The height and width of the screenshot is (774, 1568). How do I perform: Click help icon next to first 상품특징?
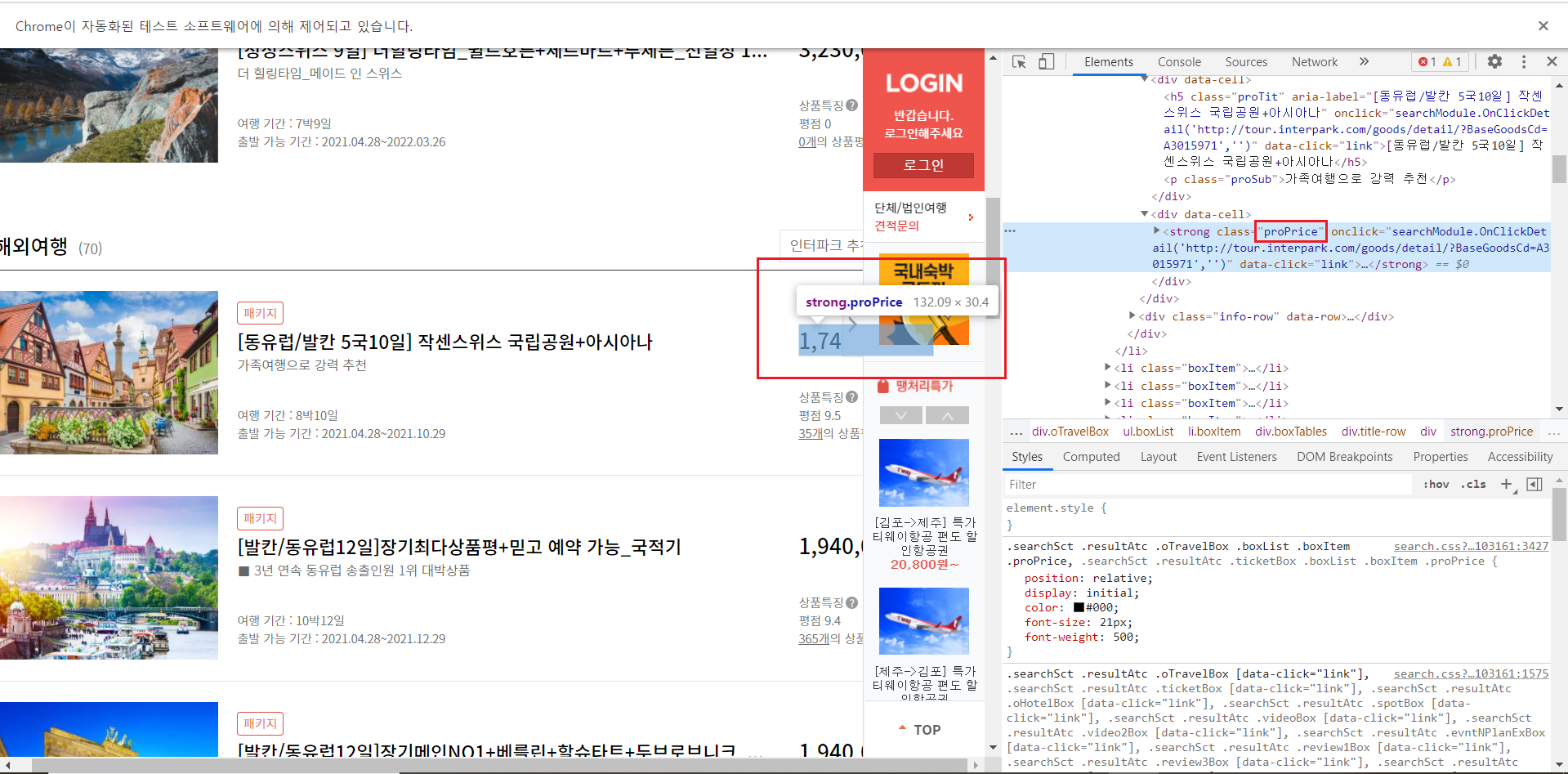pos(852,105)
